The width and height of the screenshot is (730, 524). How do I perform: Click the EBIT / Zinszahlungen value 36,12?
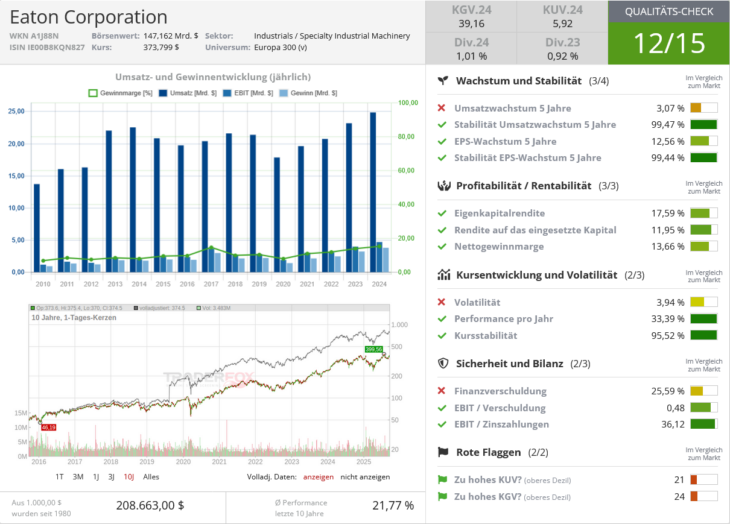coord(673,424)
